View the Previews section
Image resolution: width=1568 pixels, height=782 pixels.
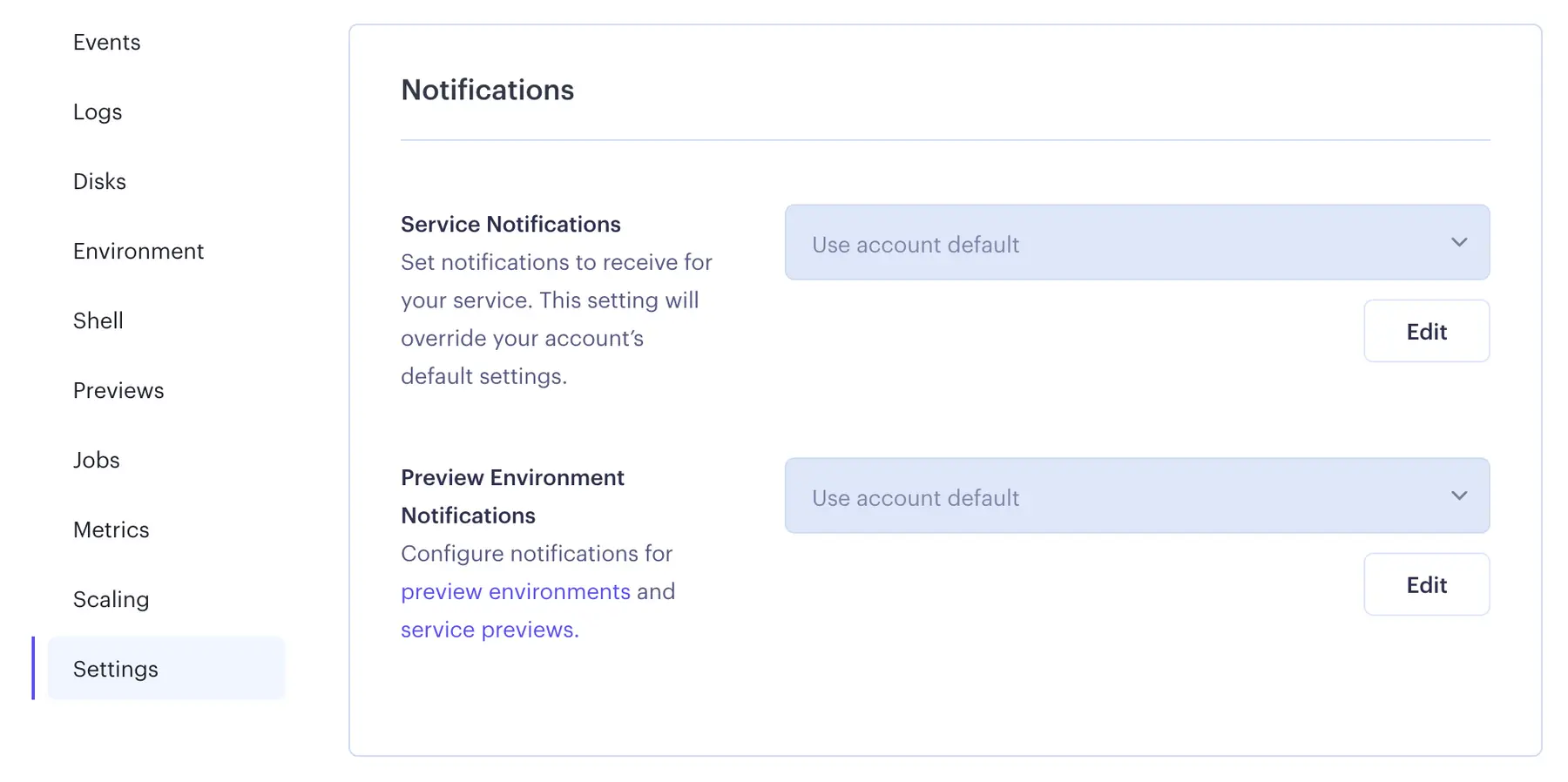[x=118, y=390]
